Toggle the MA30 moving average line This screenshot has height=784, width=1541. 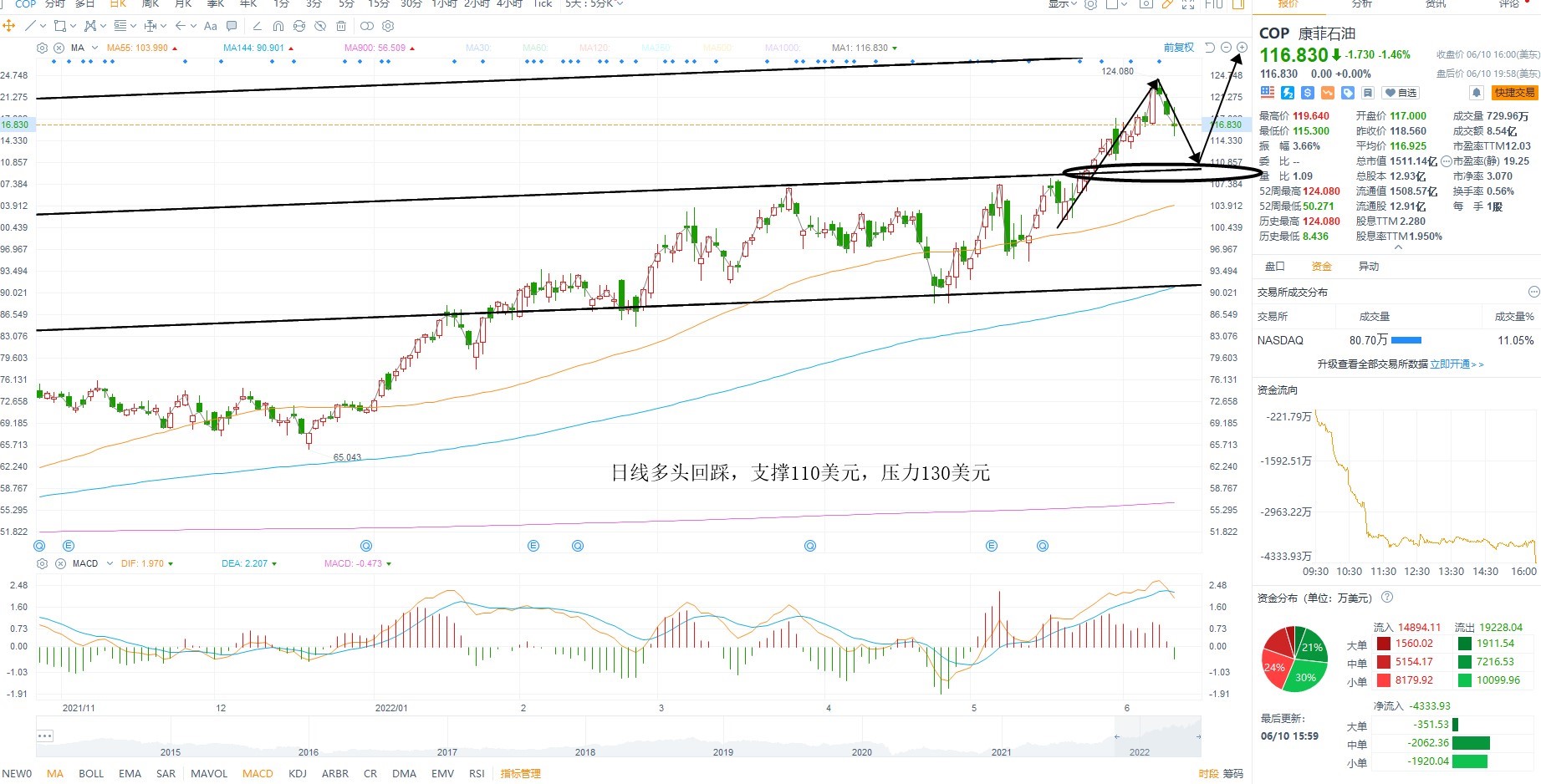click(478, 48)
